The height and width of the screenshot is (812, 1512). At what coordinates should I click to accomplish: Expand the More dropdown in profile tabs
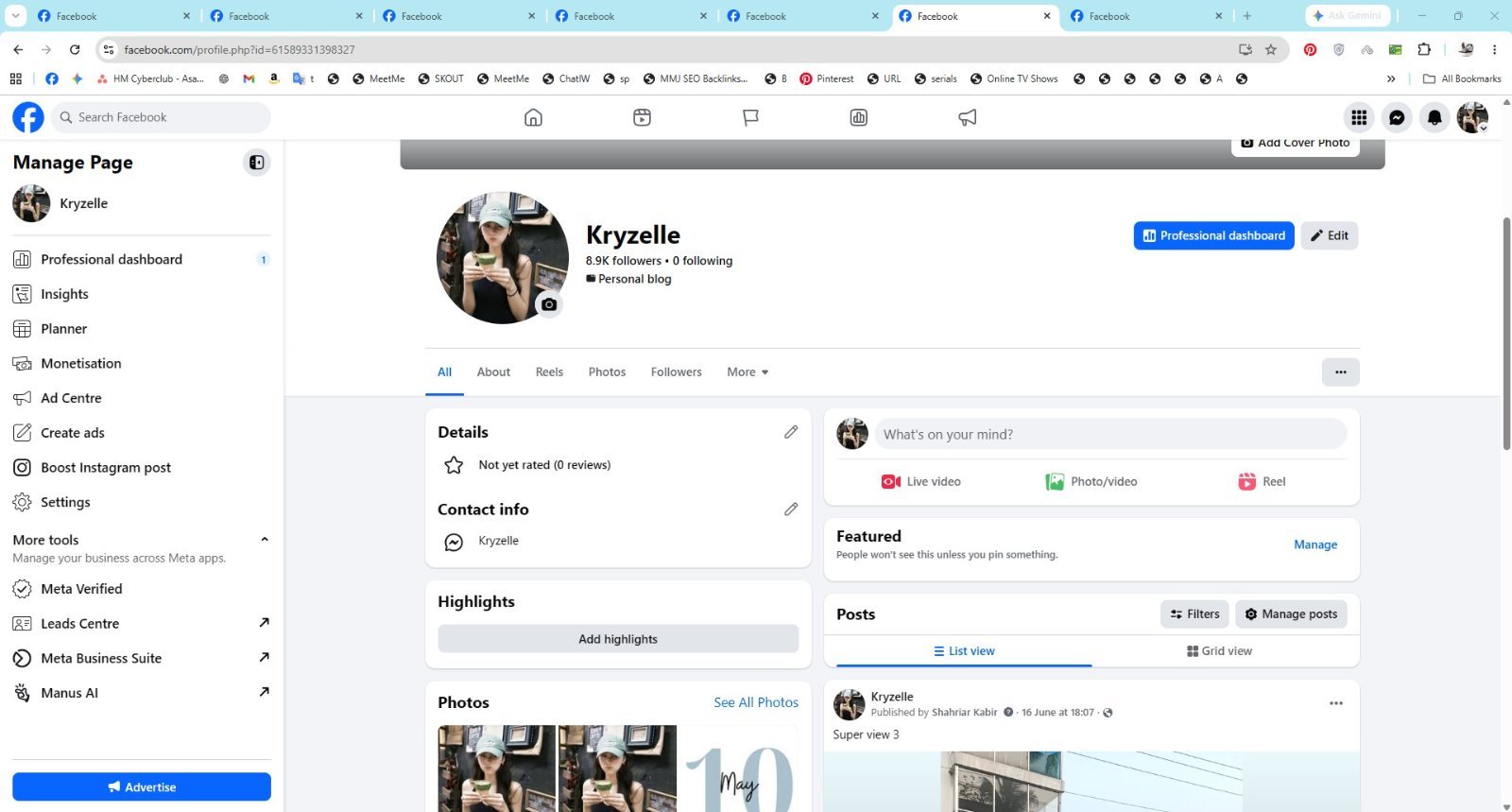pos(747,371)
